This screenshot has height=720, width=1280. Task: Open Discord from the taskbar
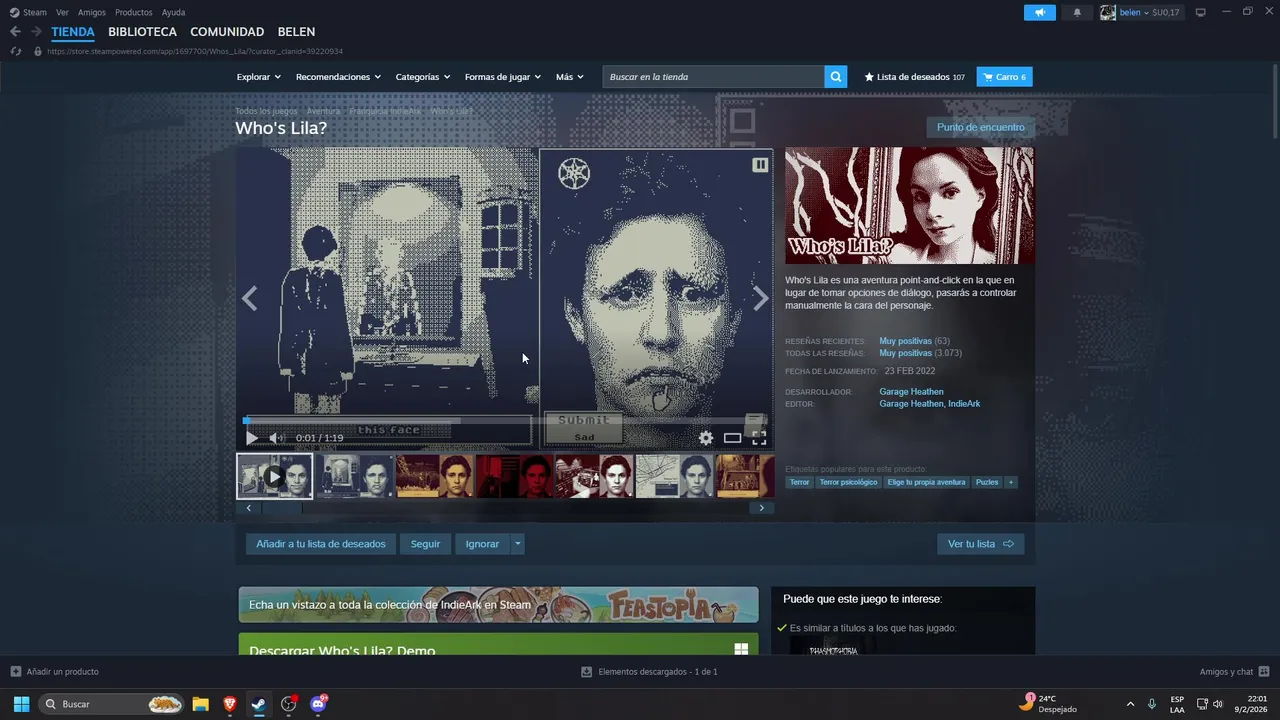point(318,704)
